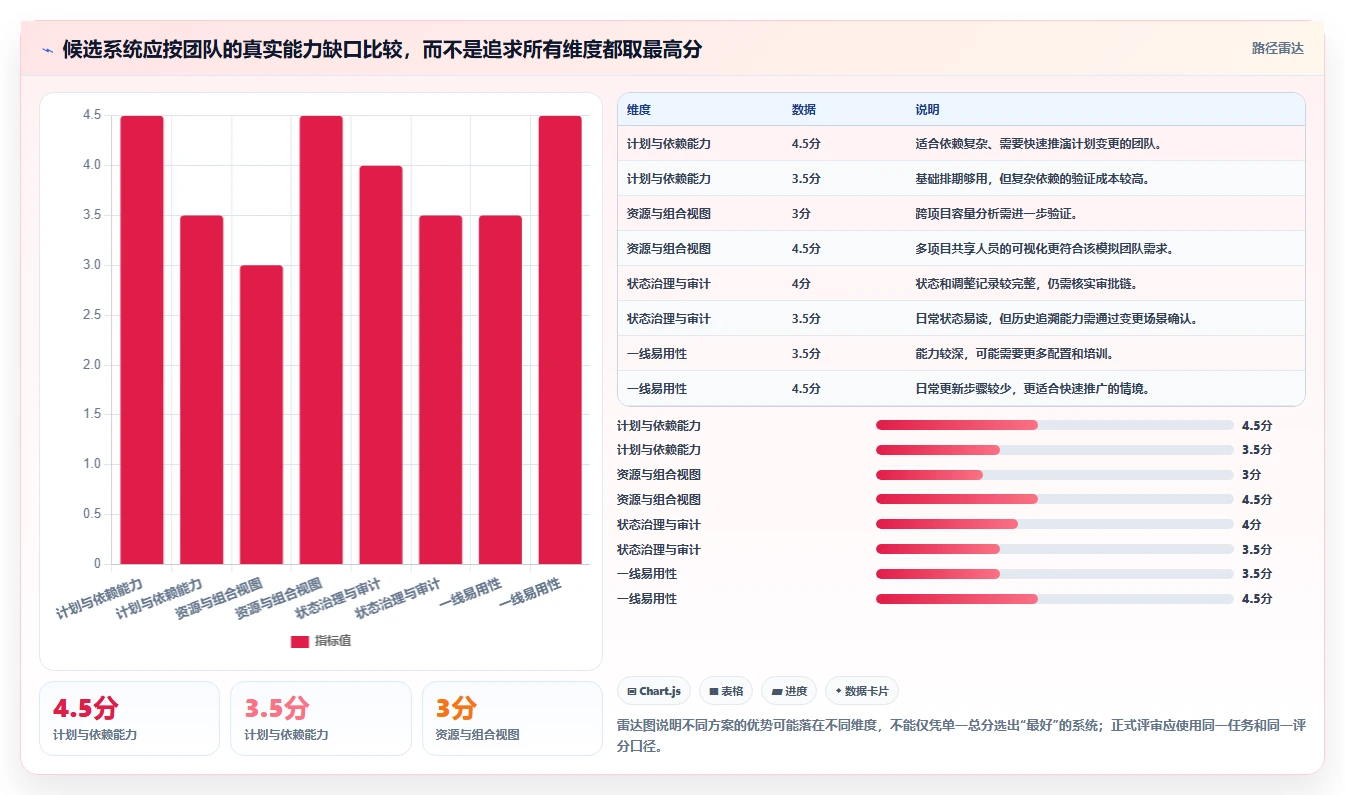Click the text 能力较深，可能需要更多配置和培训。
Screen dimensions: 1345x795
1014,354
